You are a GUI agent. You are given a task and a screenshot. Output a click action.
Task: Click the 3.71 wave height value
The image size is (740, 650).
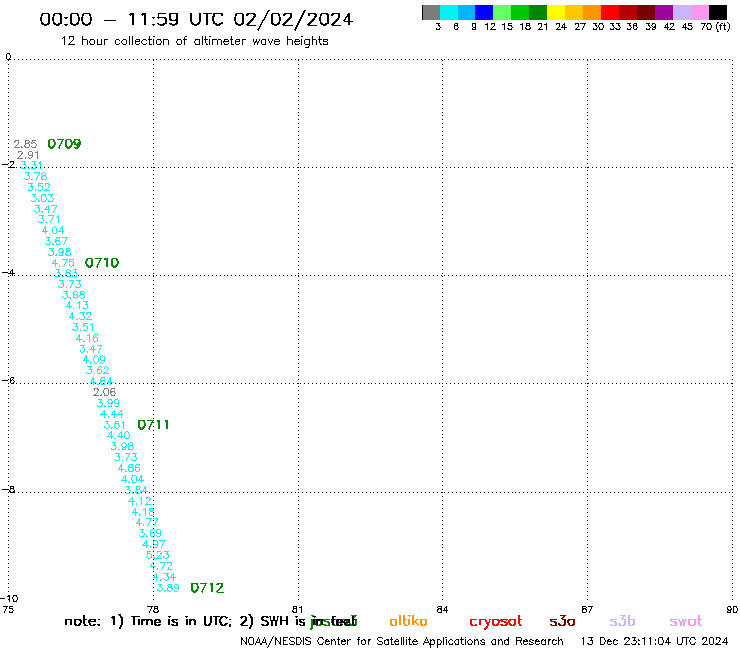(49, 219)
